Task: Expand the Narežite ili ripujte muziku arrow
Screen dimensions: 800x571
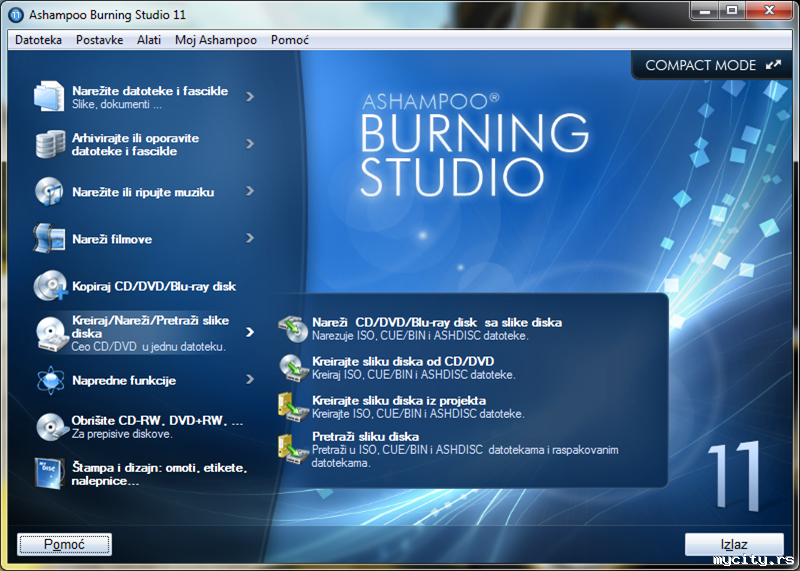Action: (250, 191)
